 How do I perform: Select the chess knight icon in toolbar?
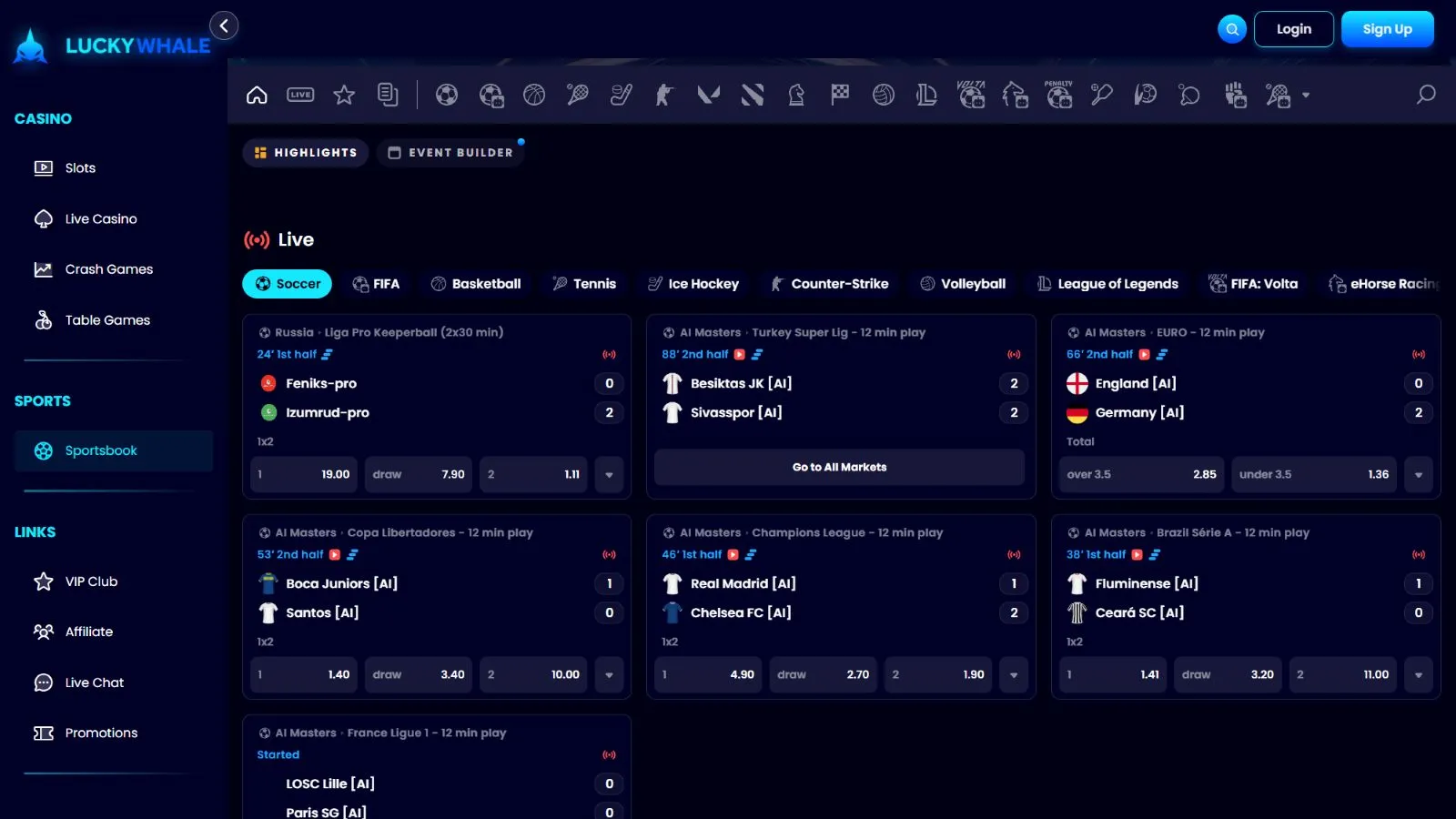[x=796, y=95]
